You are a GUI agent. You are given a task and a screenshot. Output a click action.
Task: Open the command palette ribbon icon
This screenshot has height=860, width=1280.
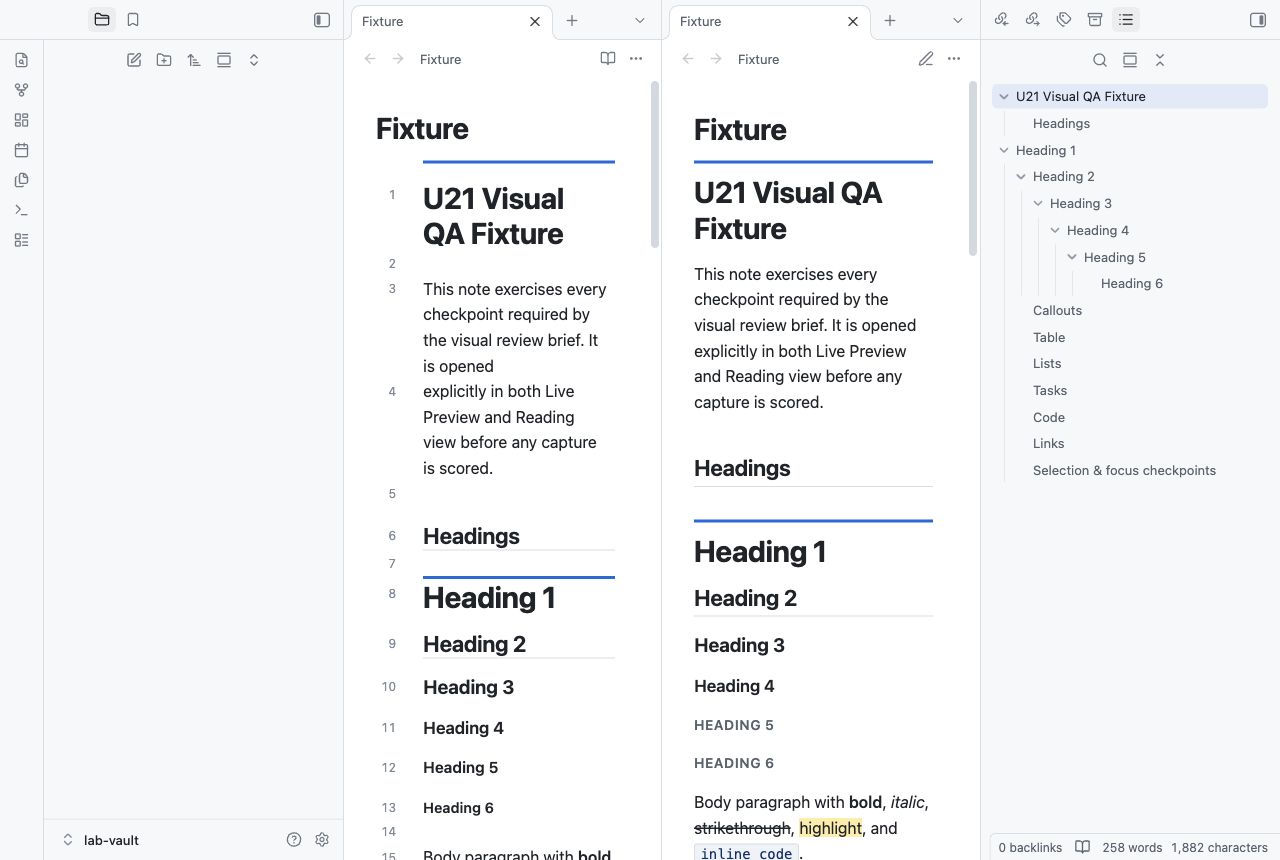coord(22,210)
